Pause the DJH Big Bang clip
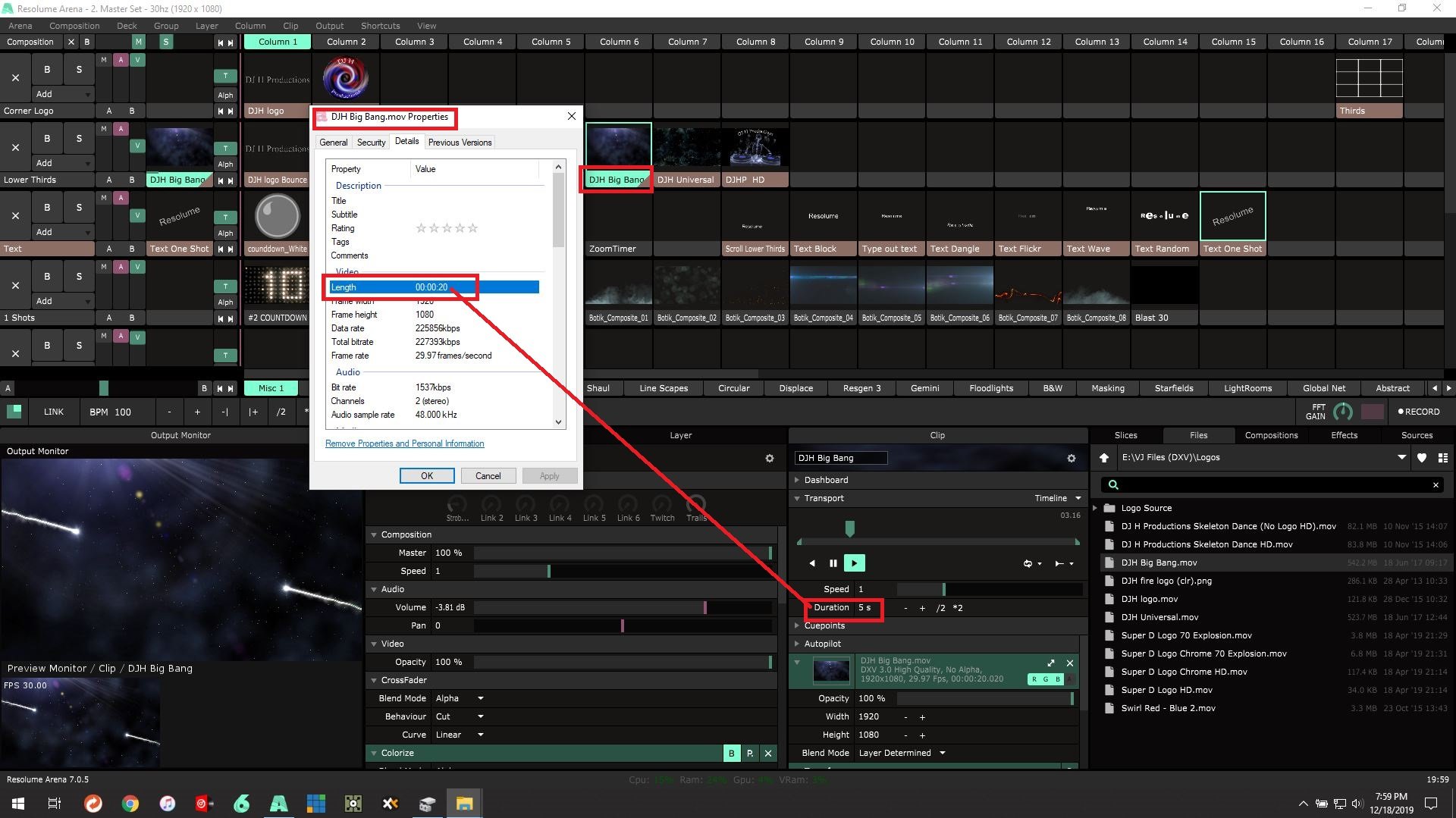 tap(833, 563)
